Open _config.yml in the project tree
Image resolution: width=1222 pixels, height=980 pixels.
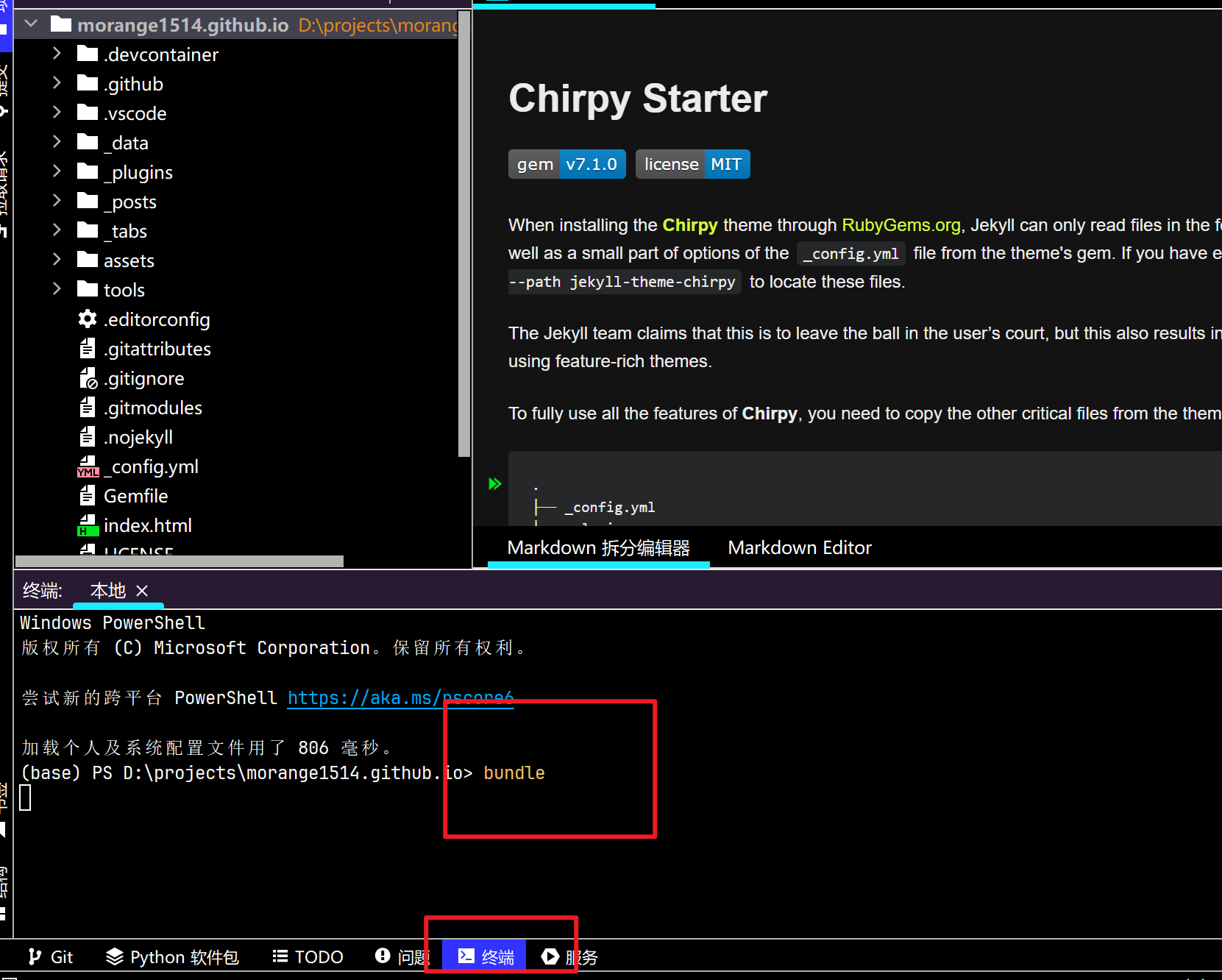151,466
